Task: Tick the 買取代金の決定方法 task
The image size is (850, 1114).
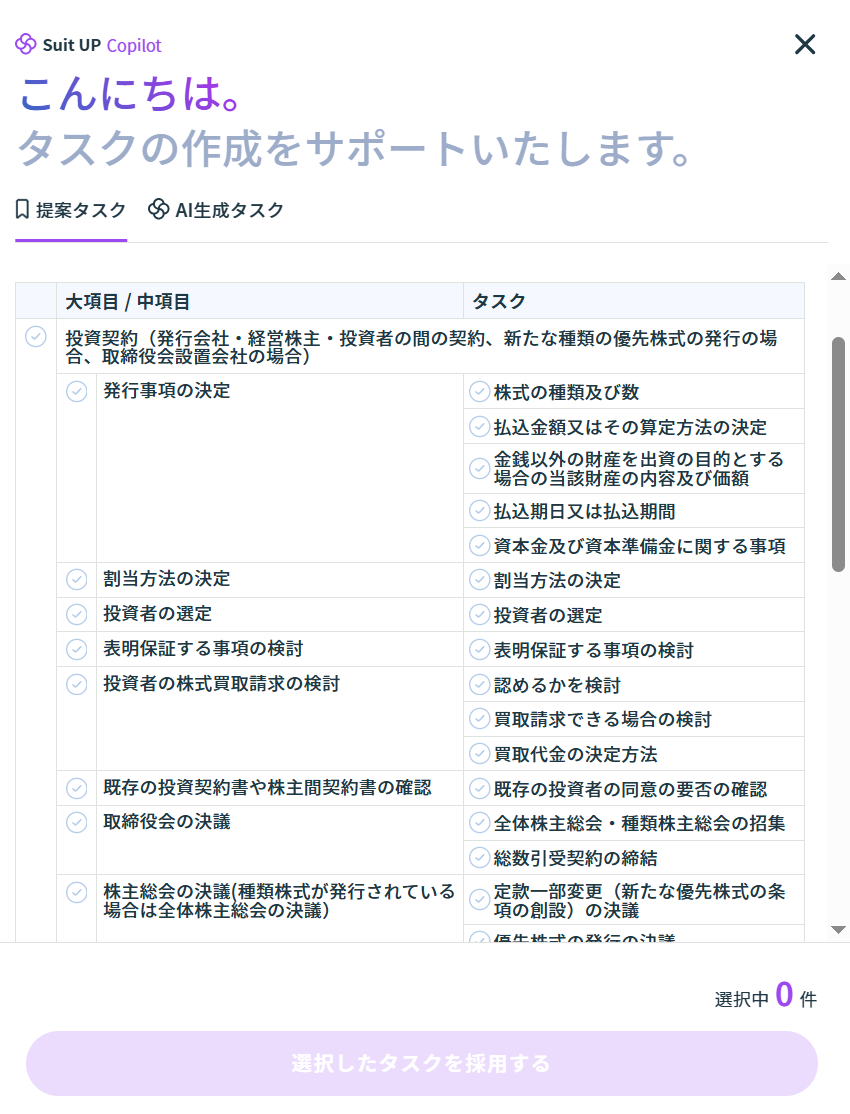Action: 480,754
